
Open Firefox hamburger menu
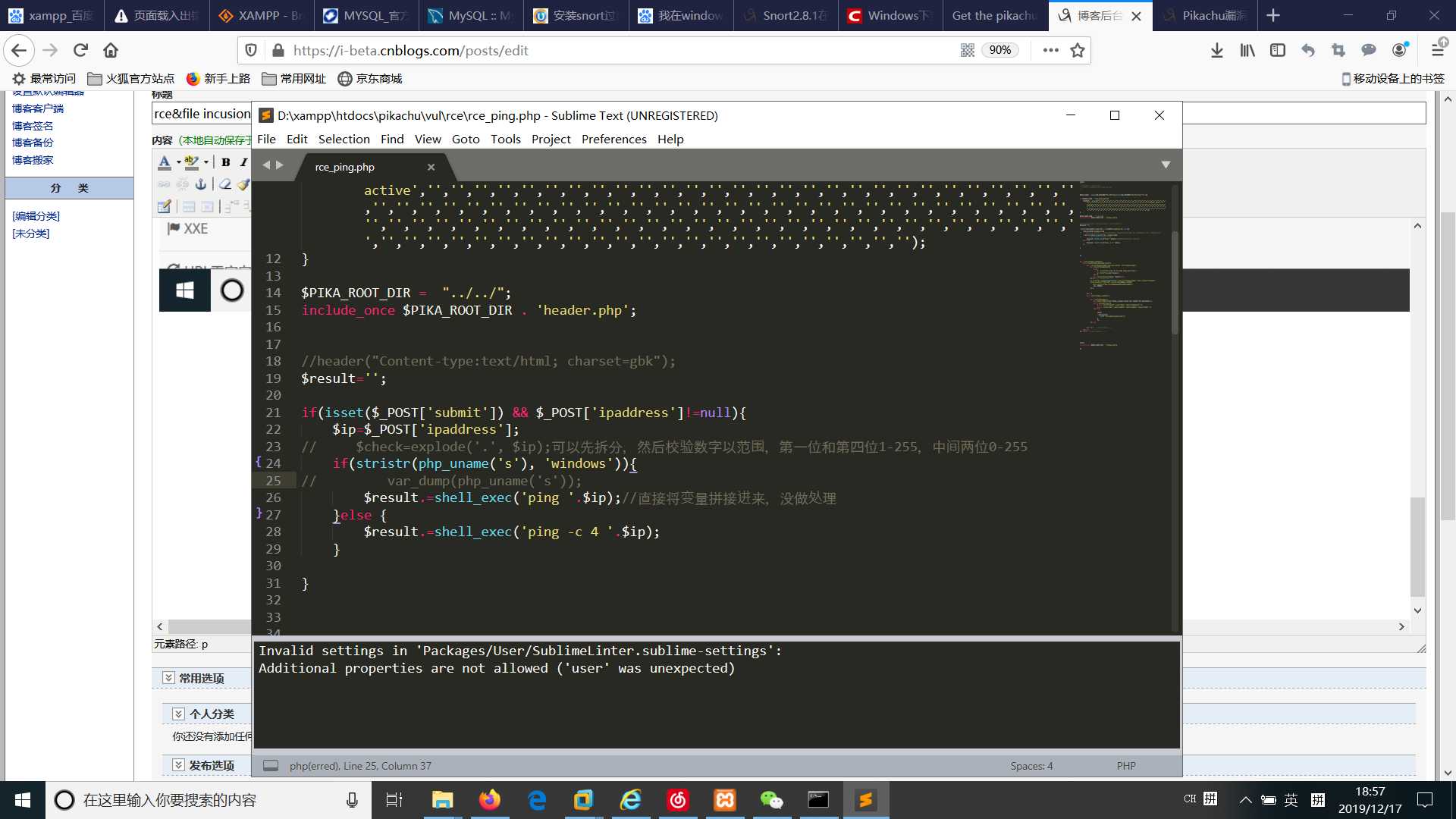point(1438,50)
